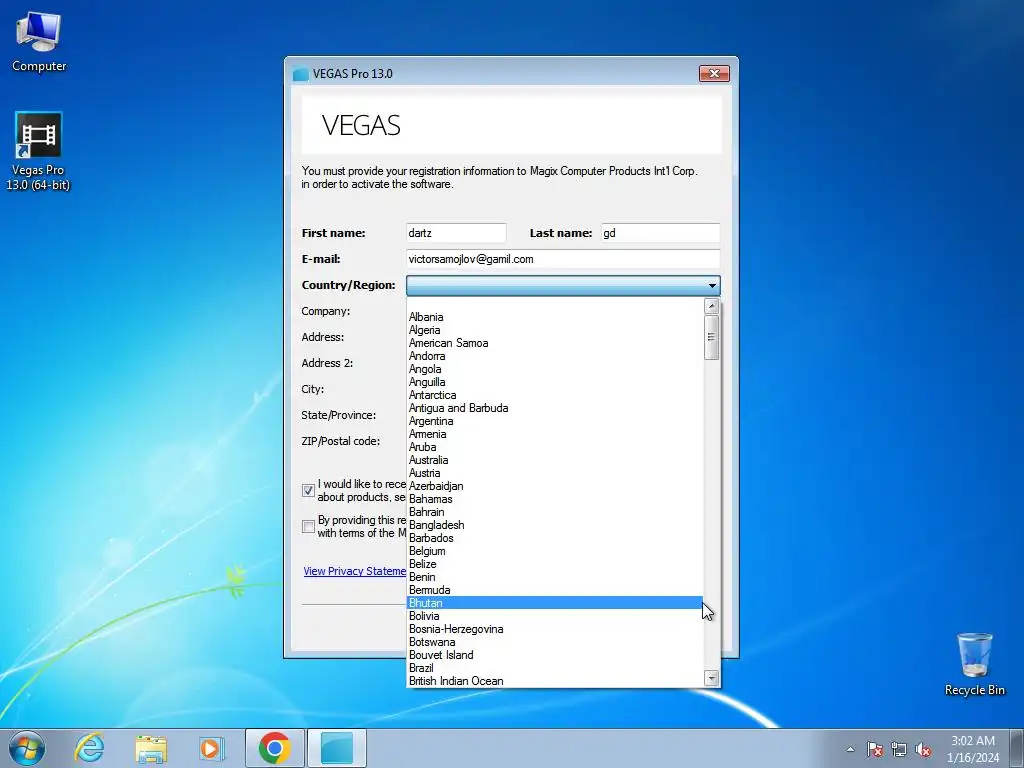Choose Antigua and Barbuda in the list
1024x768 pixels.
click(x=554, y=408)
